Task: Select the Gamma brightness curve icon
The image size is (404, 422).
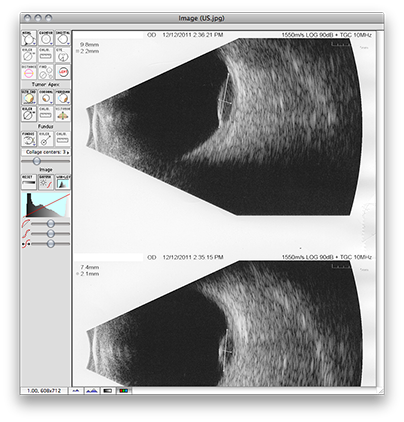Action: (x=46, y=182)
